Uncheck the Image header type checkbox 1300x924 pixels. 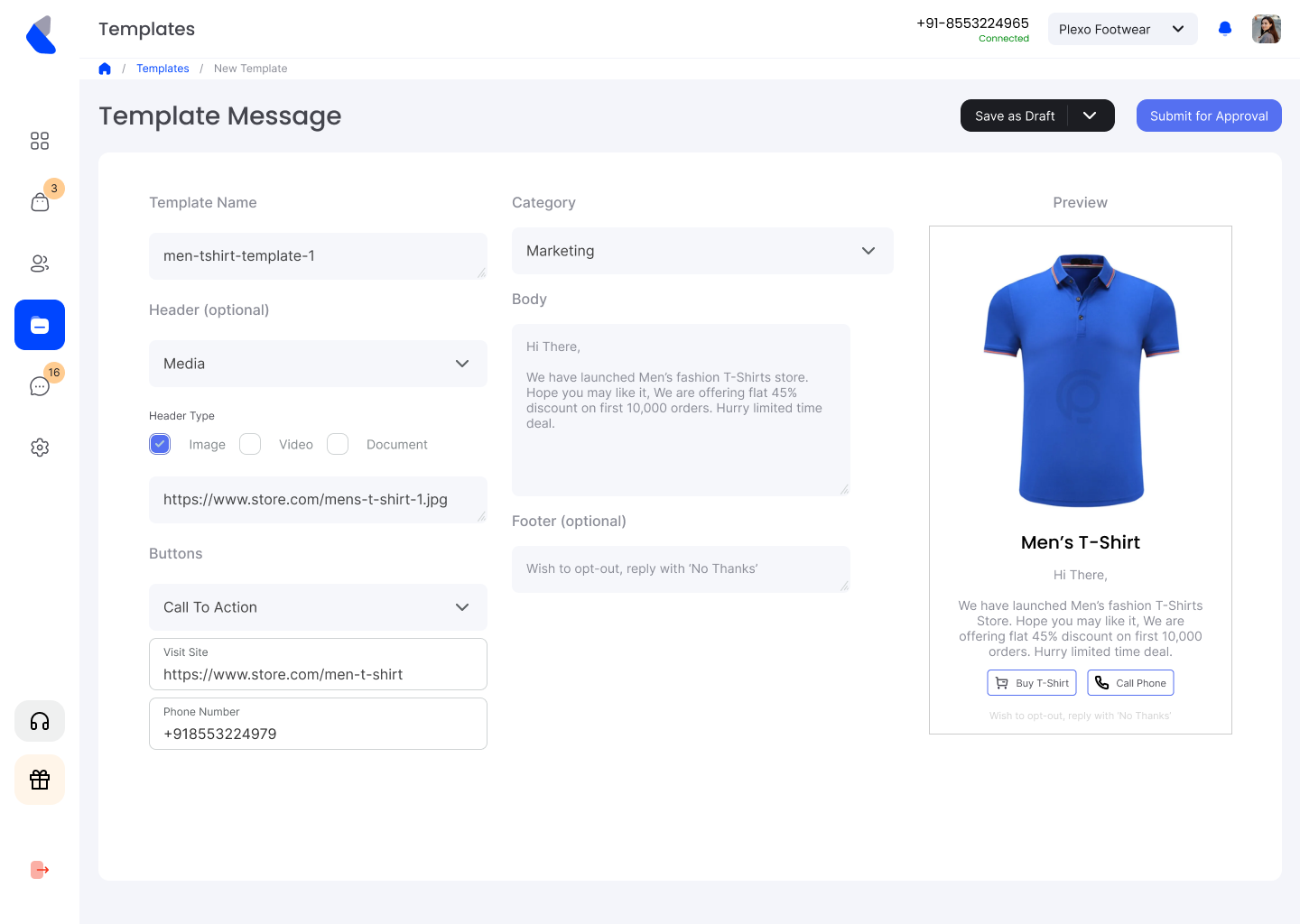pyautogui.click(x=160, y=444)
